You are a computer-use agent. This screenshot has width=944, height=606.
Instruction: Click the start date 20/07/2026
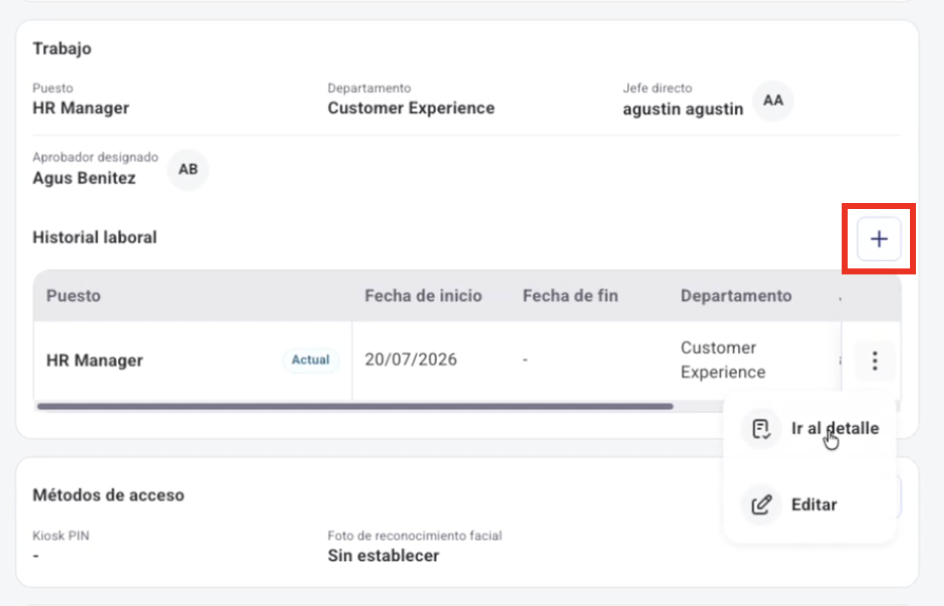[x=411, y=359]
